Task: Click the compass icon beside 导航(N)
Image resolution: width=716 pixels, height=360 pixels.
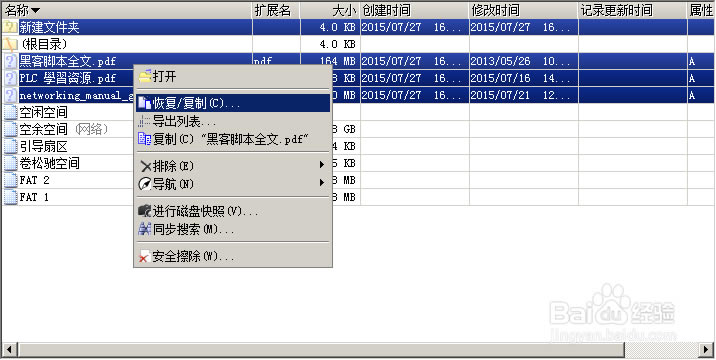Action: [145, 184]
